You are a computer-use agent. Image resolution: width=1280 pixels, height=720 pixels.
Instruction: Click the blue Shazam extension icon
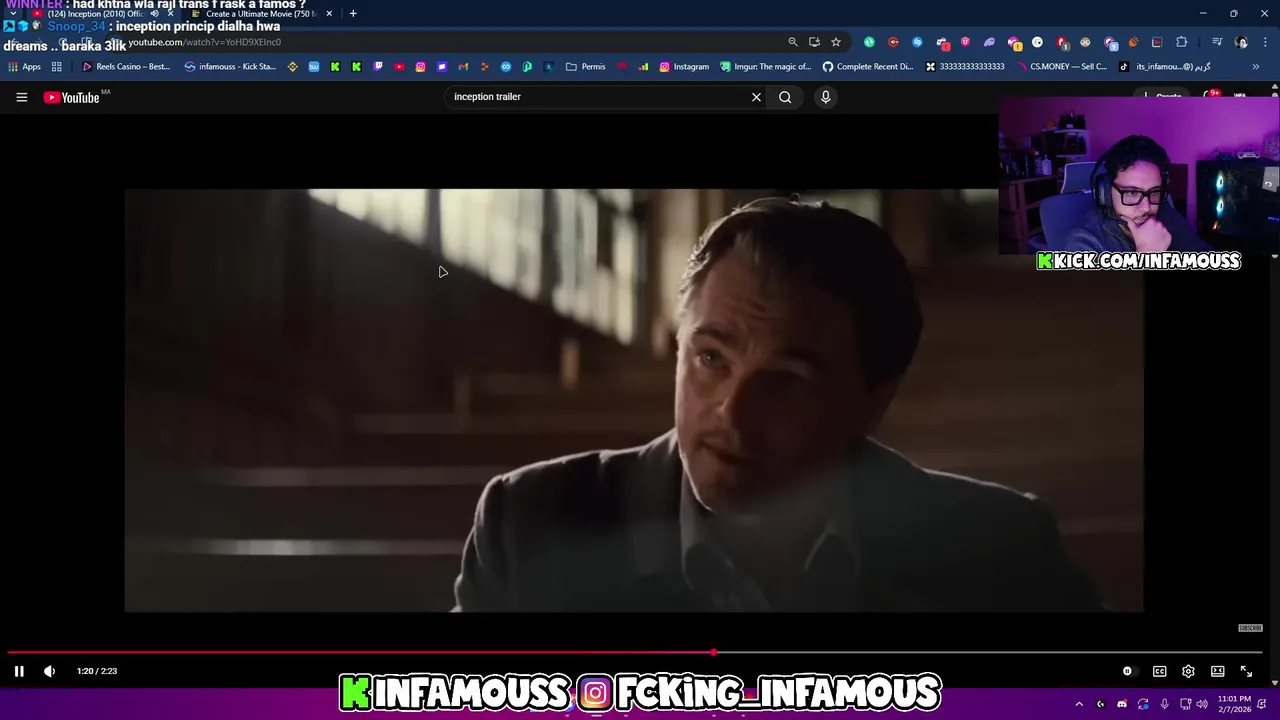[x=917, y=42]
